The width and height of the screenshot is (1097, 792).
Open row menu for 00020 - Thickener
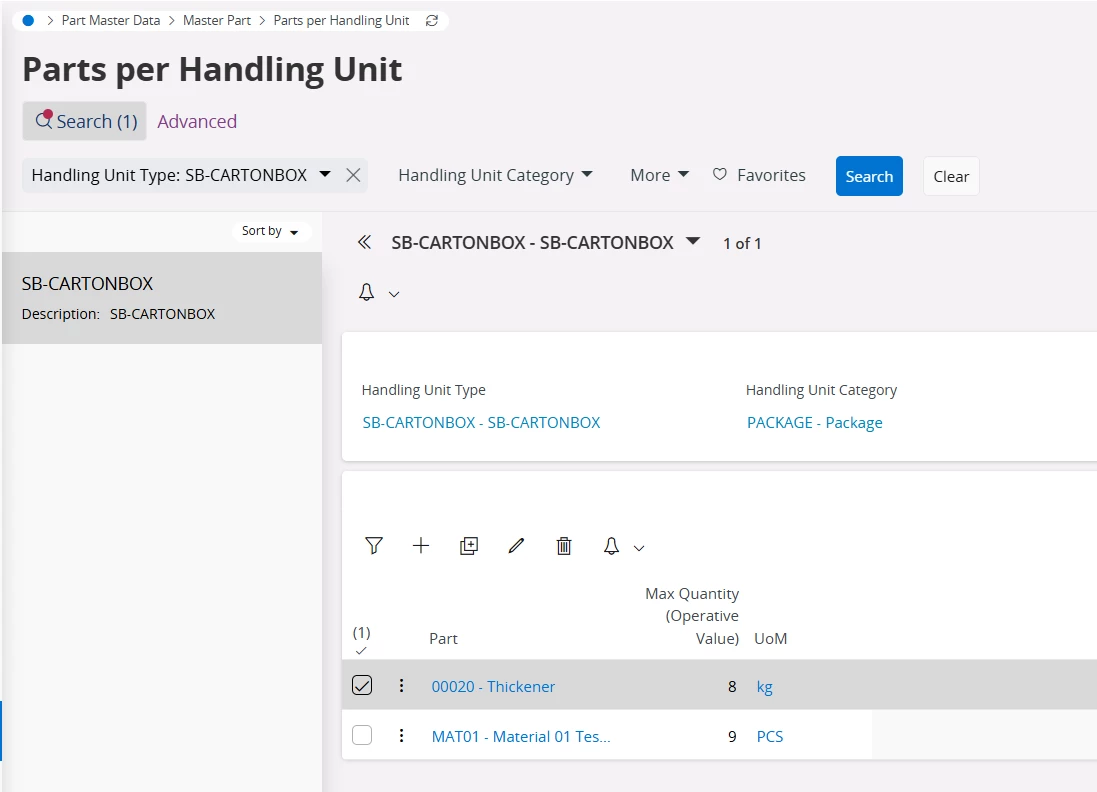tap(402, 686)
